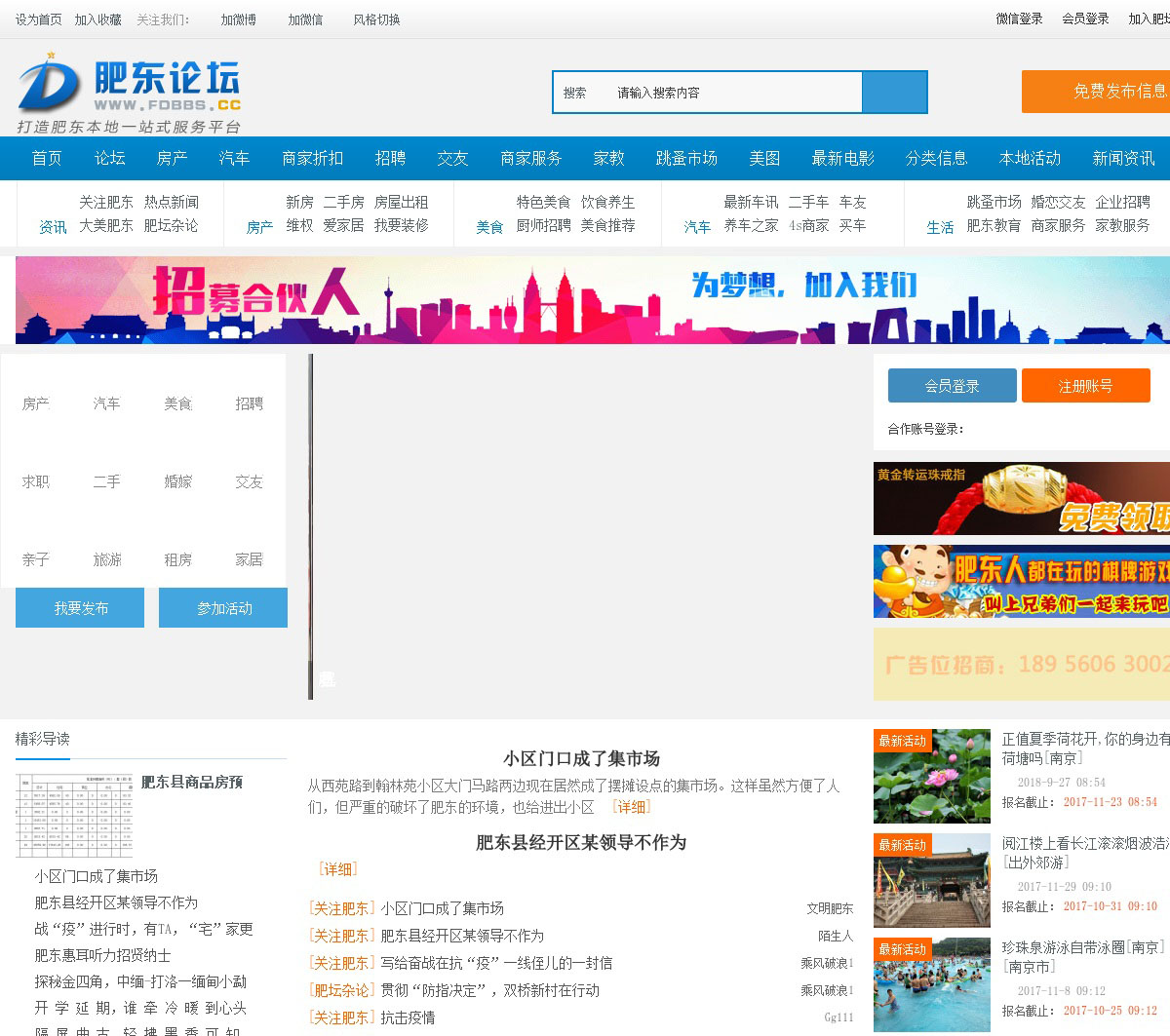
Task: Click the 参加活动 button
Action: (x=223, y=608)
